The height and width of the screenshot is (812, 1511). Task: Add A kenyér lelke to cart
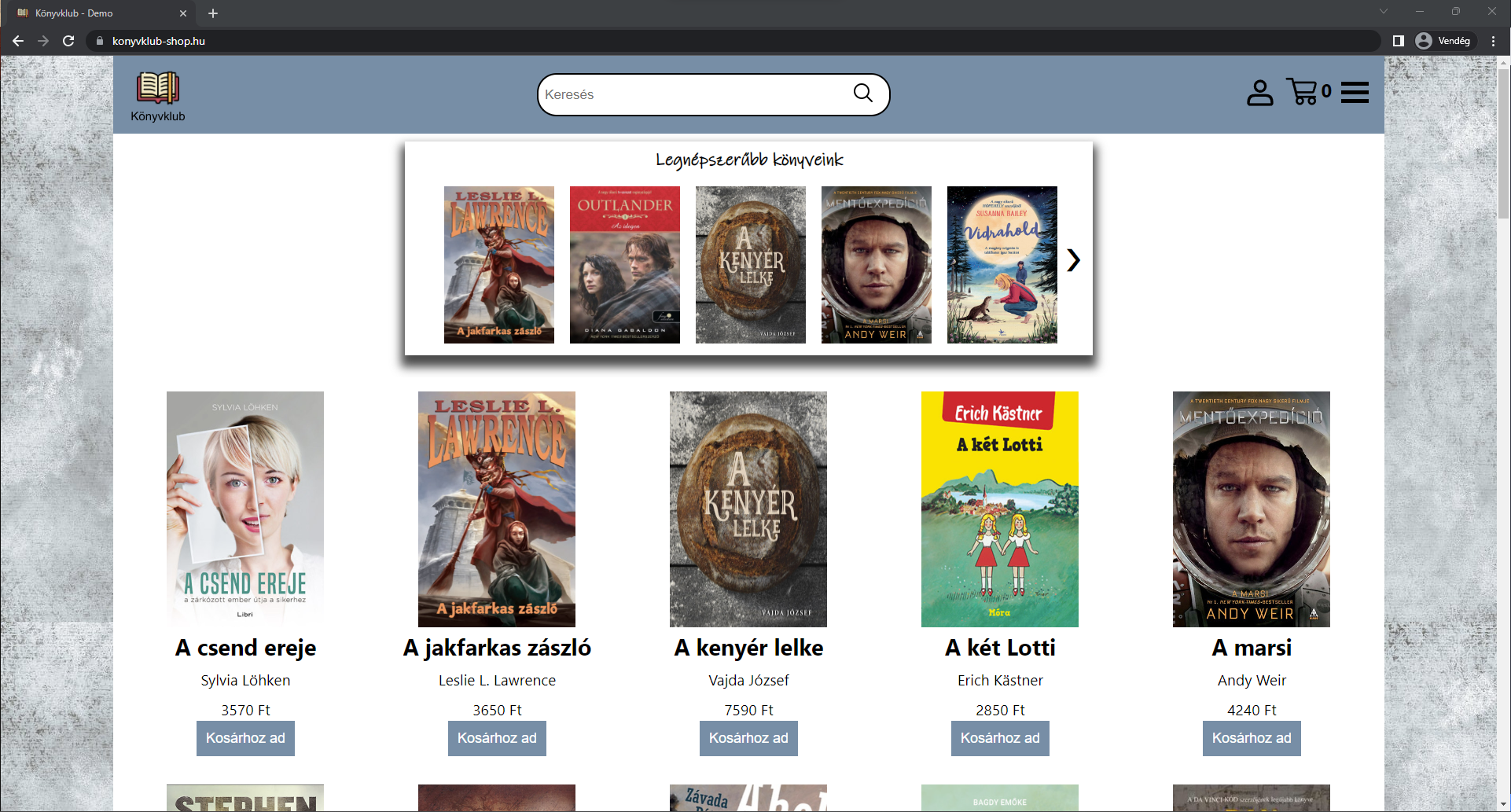[748, 738]
